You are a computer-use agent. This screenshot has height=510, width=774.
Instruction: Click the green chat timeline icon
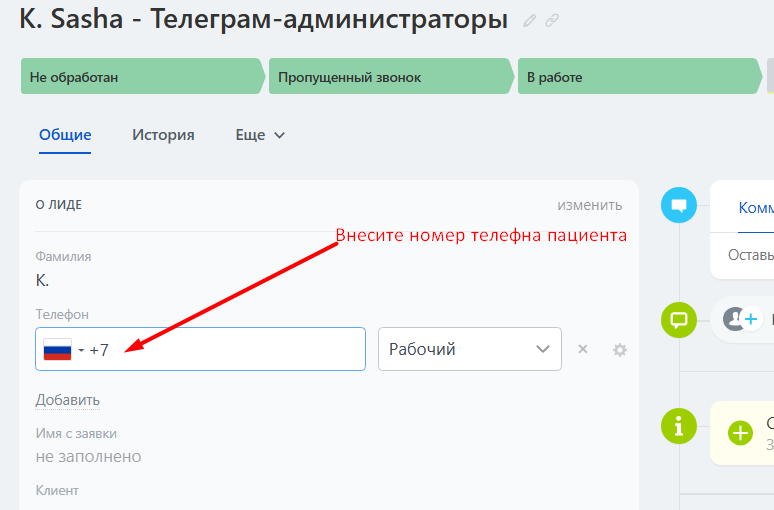(679, 320)
